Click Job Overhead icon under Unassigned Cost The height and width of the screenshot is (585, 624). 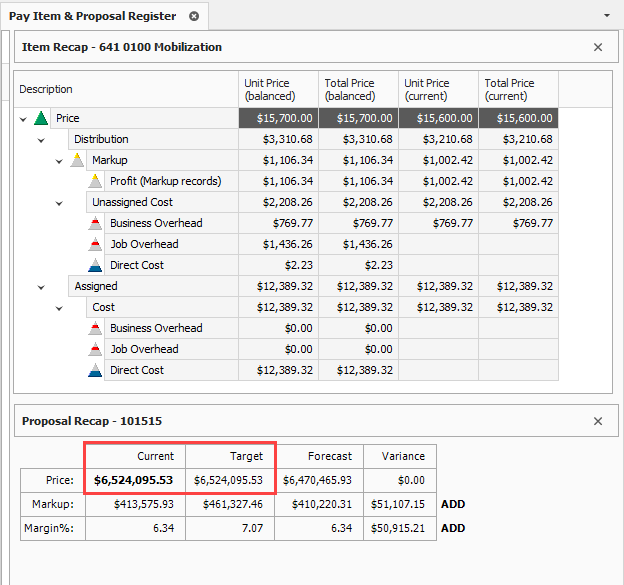coord(95,244)
